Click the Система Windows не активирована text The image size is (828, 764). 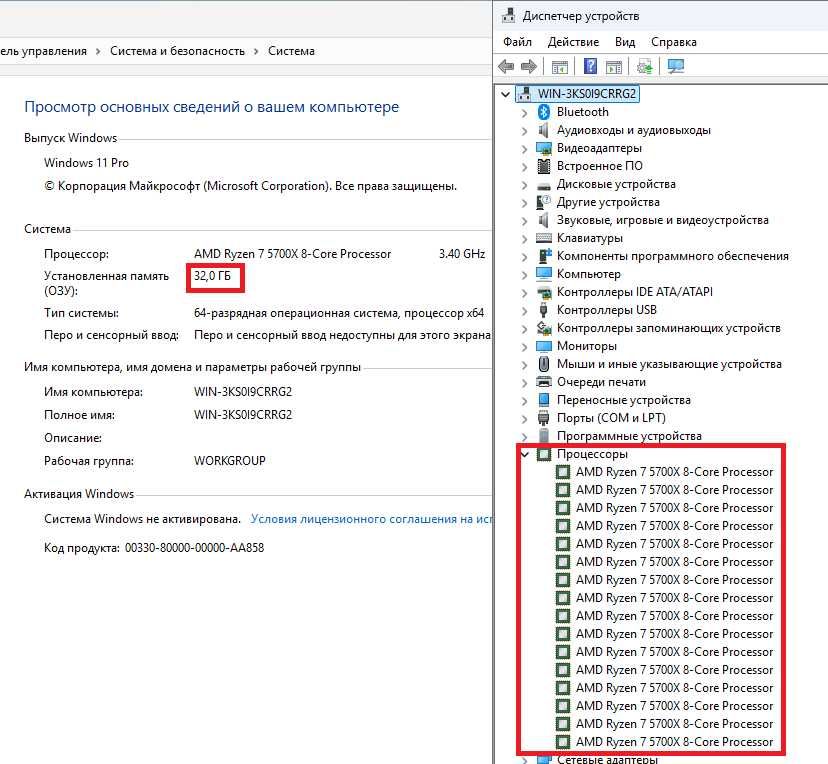142,519
